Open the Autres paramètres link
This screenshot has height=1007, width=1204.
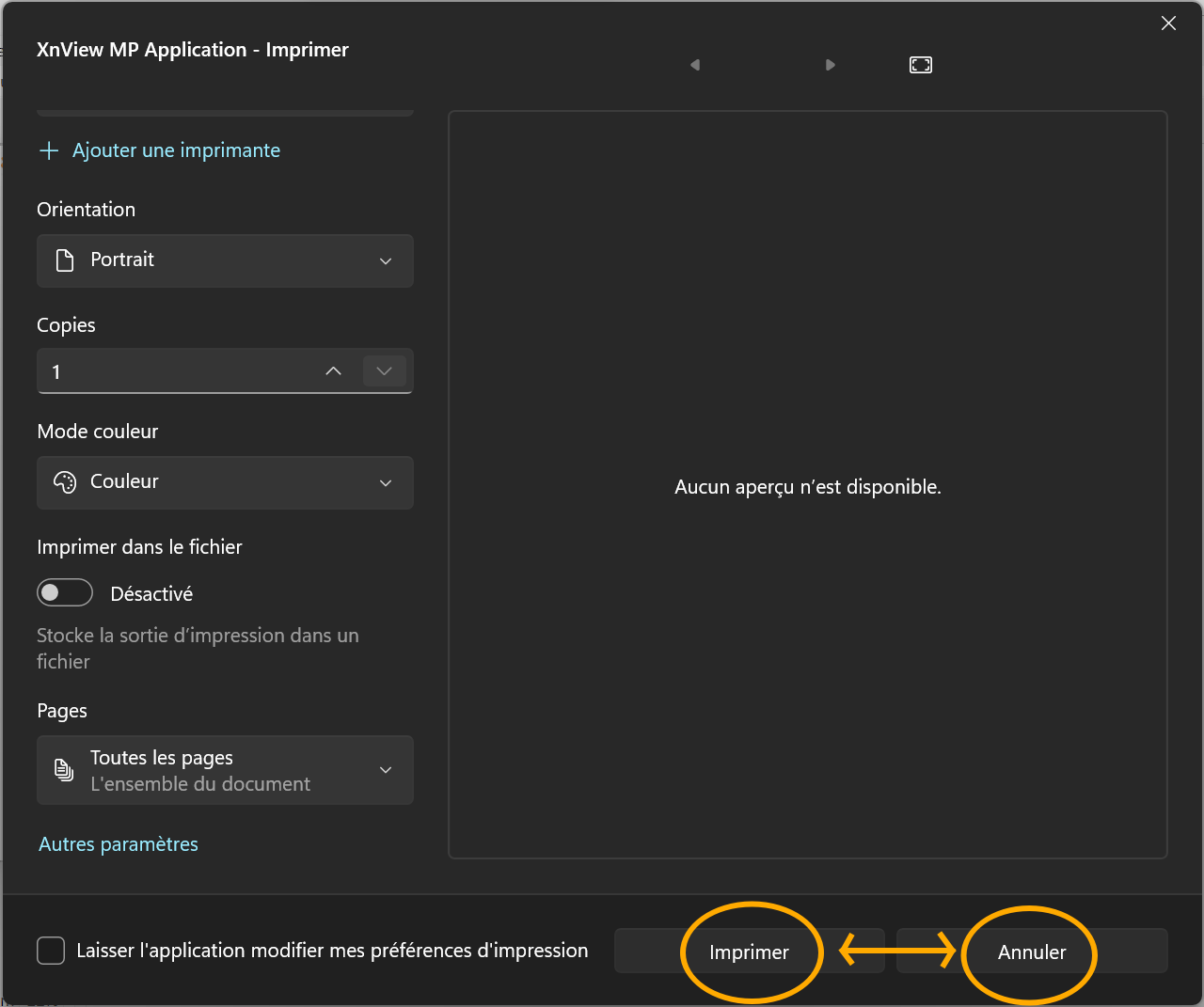[119, 844]
